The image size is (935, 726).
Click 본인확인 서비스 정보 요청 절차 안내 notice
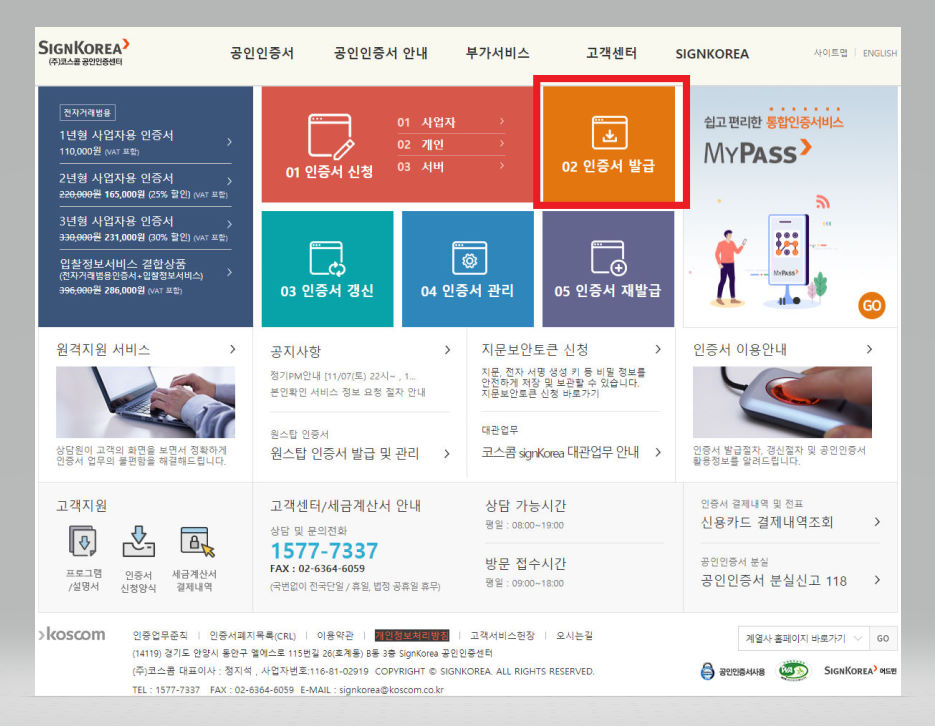point(348,392)
